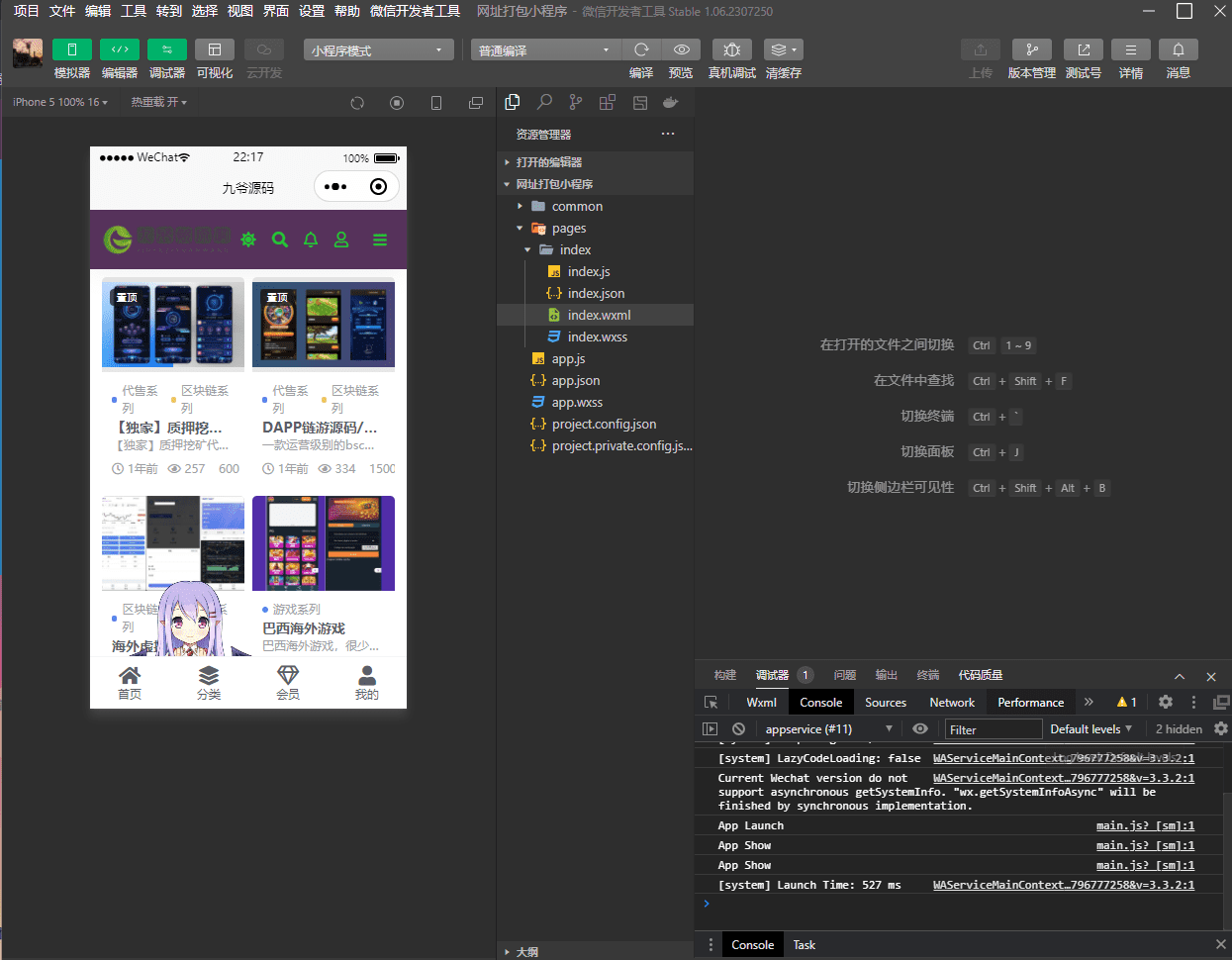Toggle the console live expression eye icon

[x=920, y=729]
